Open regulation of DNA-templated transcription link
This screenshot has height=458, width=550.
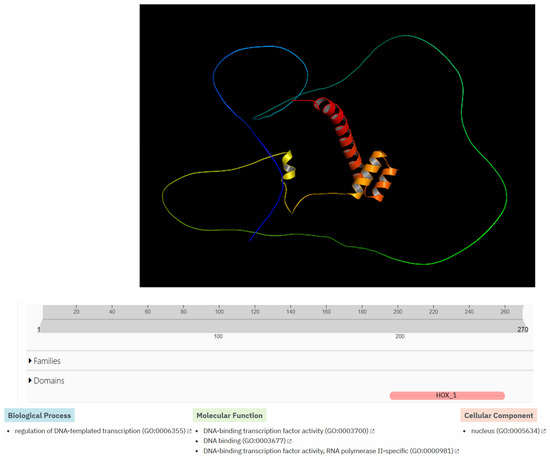[100, 431]
